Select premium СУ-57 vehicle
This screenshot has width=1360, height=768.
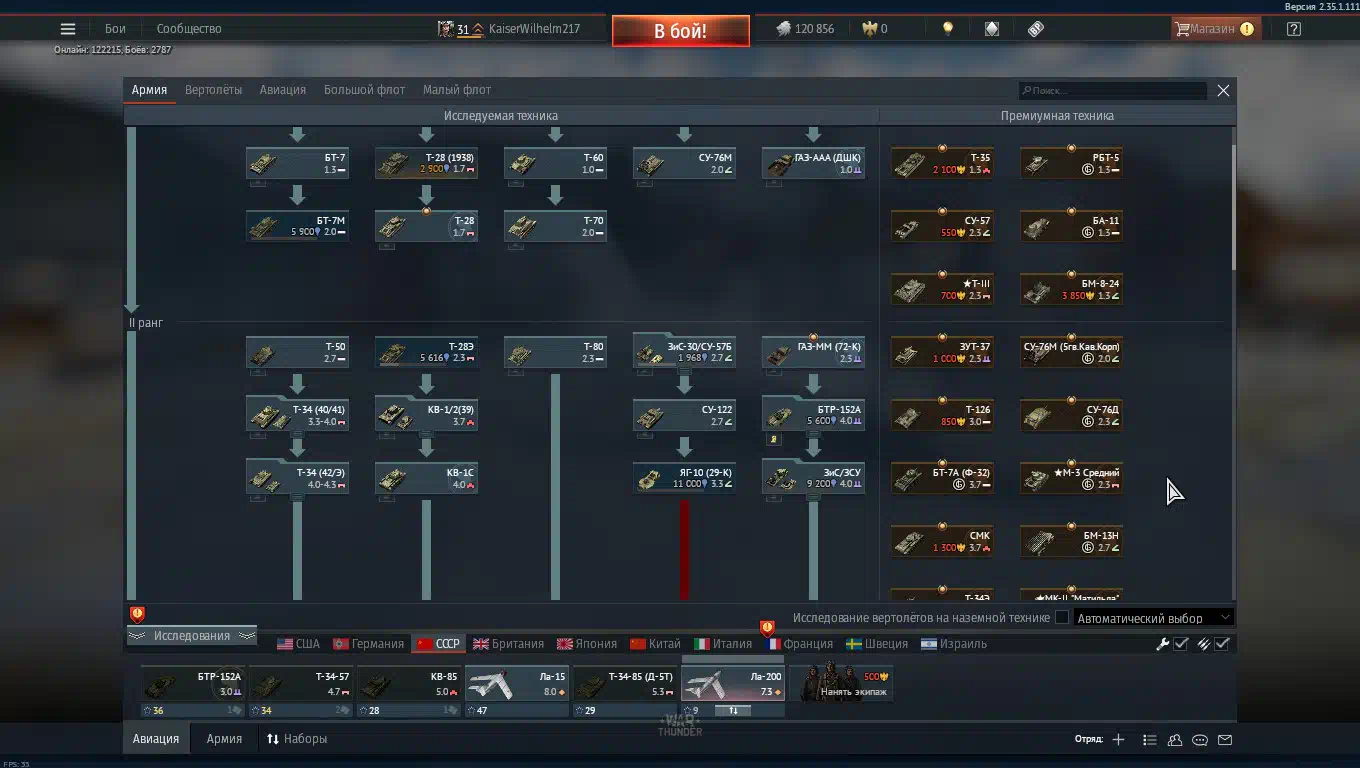[942, 226]
